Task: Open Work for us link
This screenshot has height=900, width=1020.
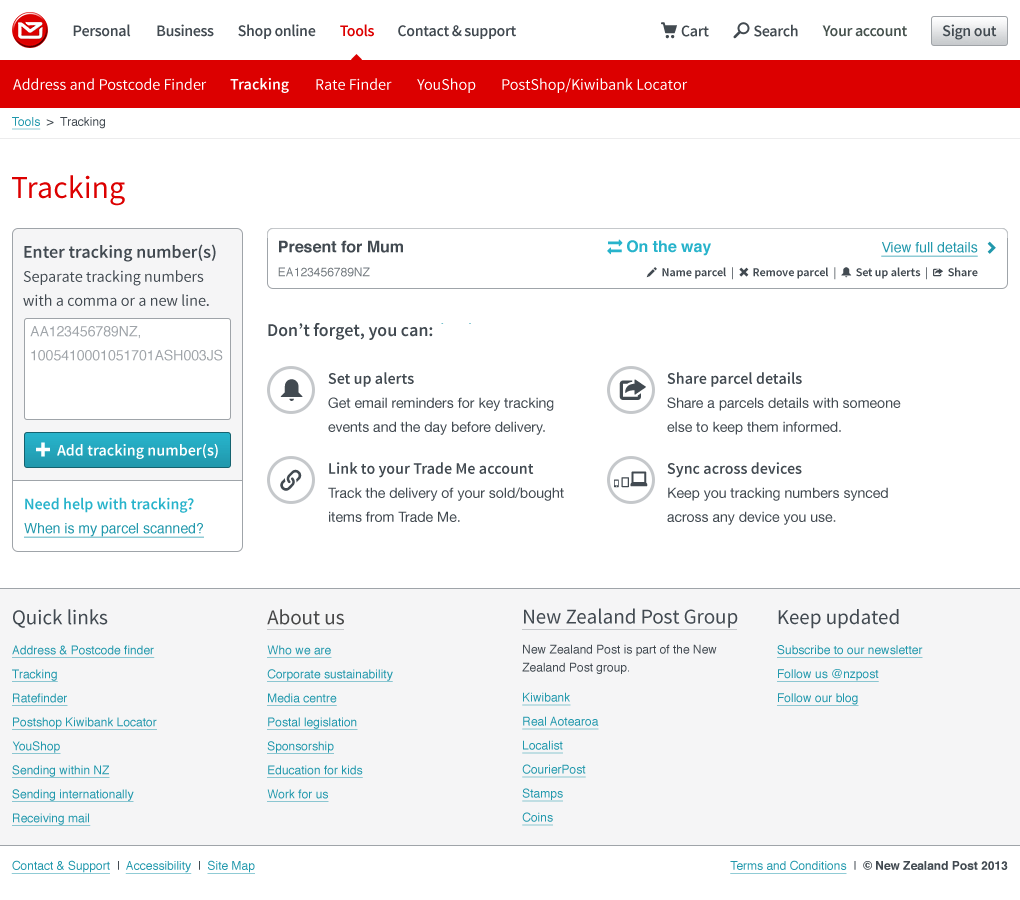Action: pos(298,795)
